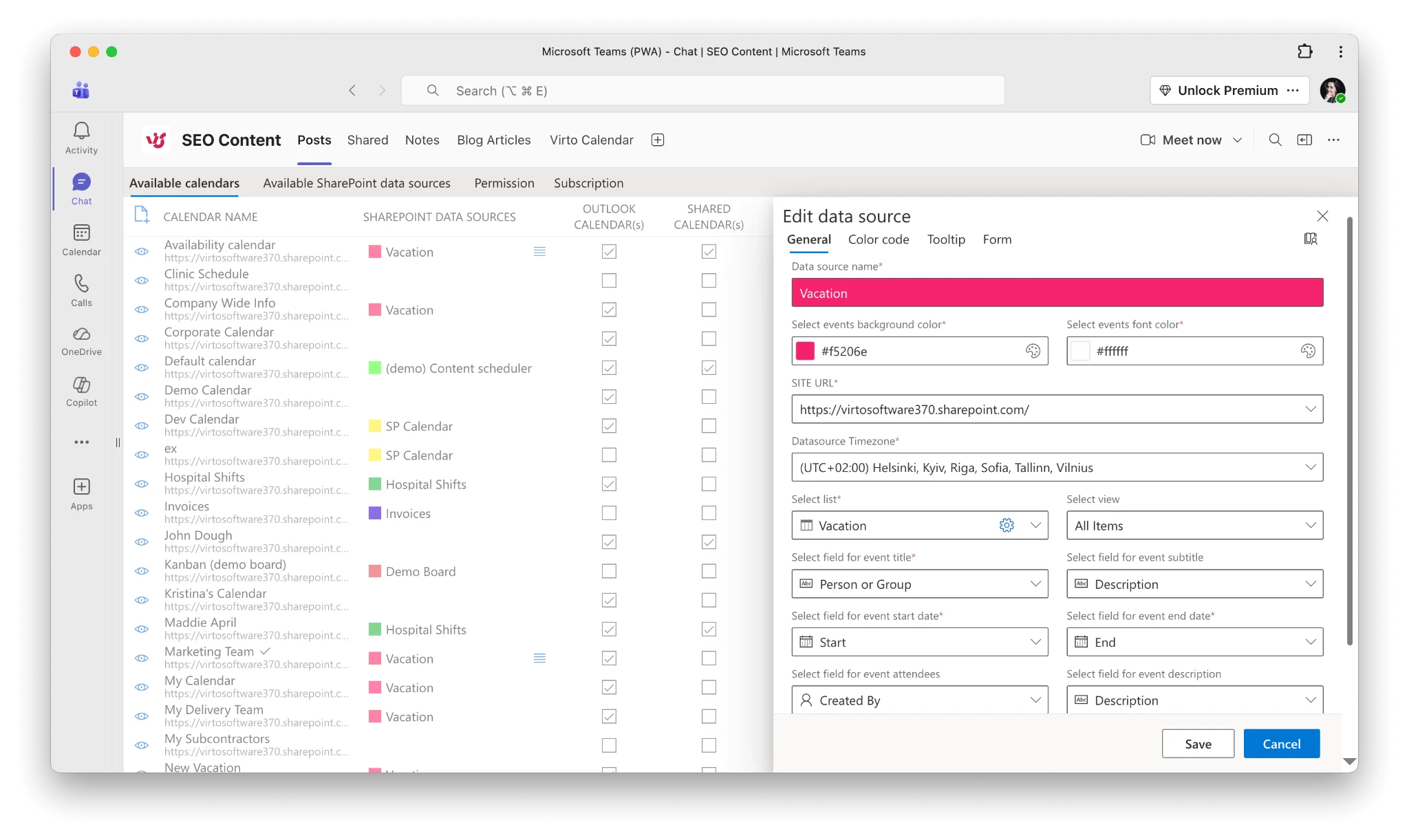Uncheck shared calendar for Availability calendar
This screenshot has height=840, width=1409.
(709, 252)
